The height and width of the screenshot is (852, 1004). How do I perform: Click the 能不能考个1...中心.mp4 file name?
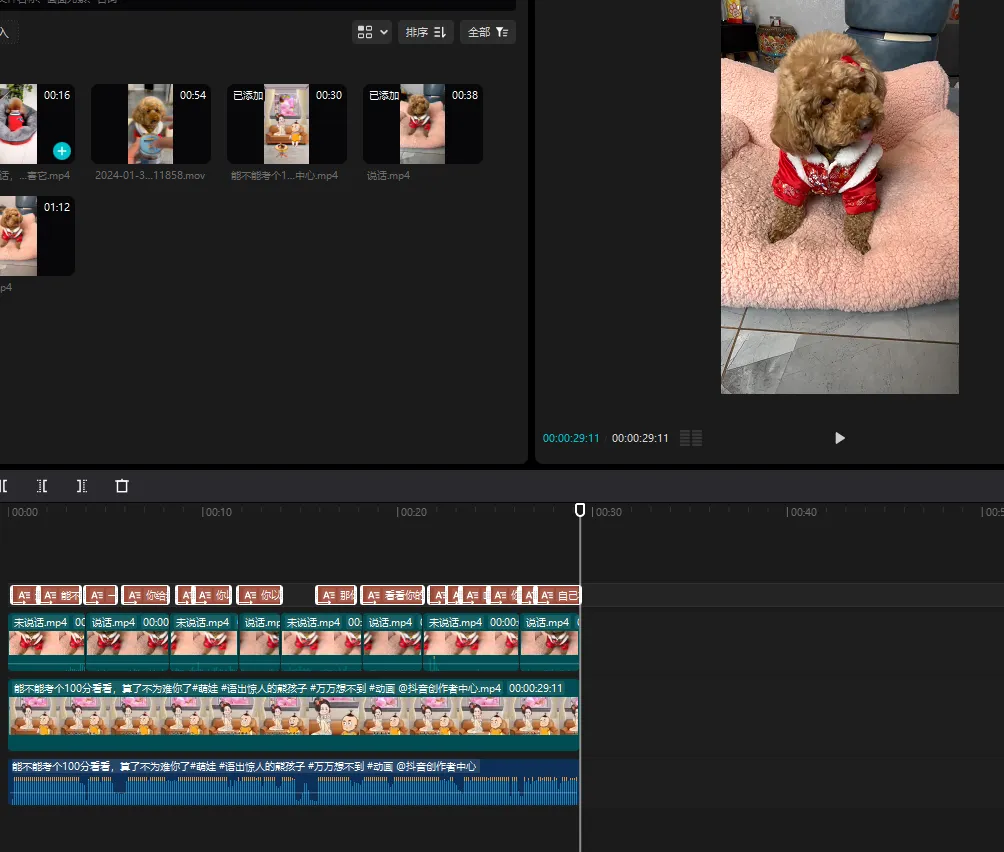(284, 175)
